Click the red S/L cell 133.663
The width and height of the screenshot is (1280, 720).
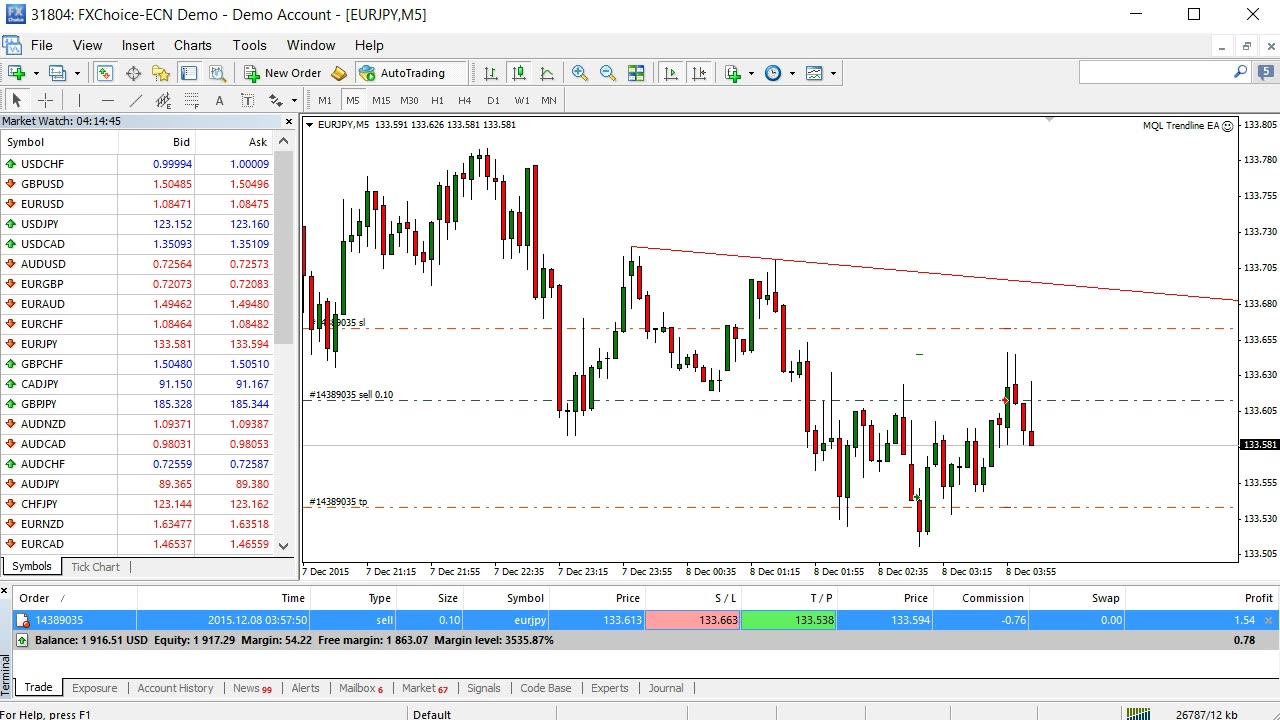click(693, 620)
